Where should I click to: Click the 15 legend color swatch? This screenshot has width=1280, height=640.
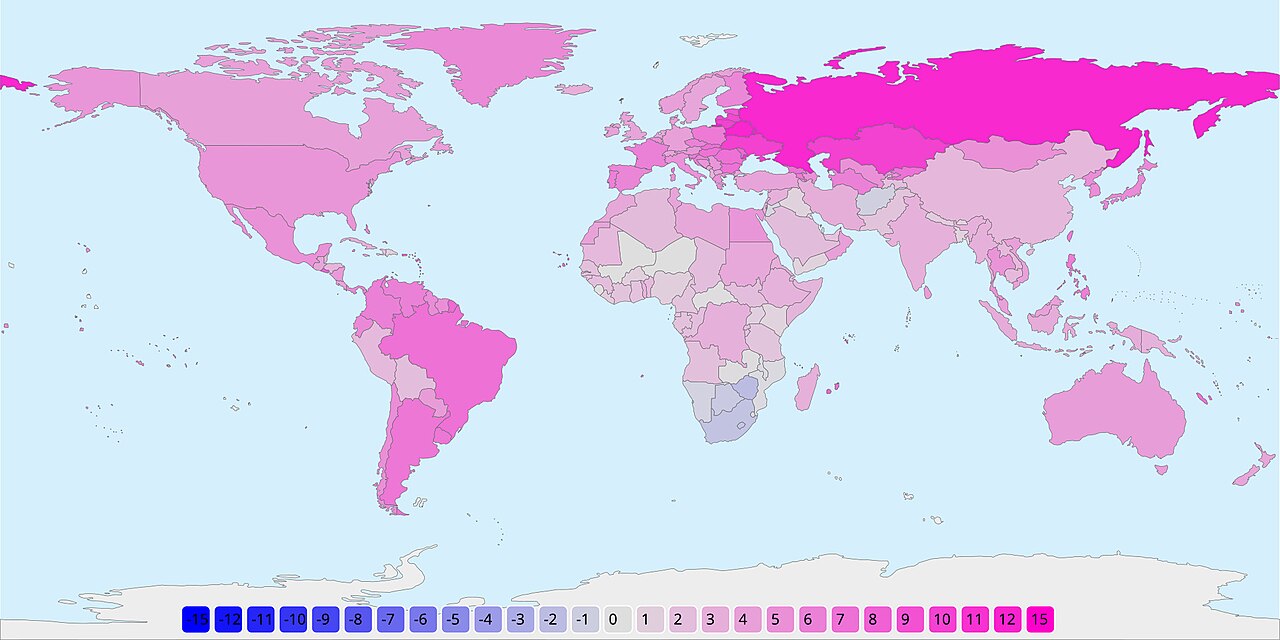click(1040, 619)
